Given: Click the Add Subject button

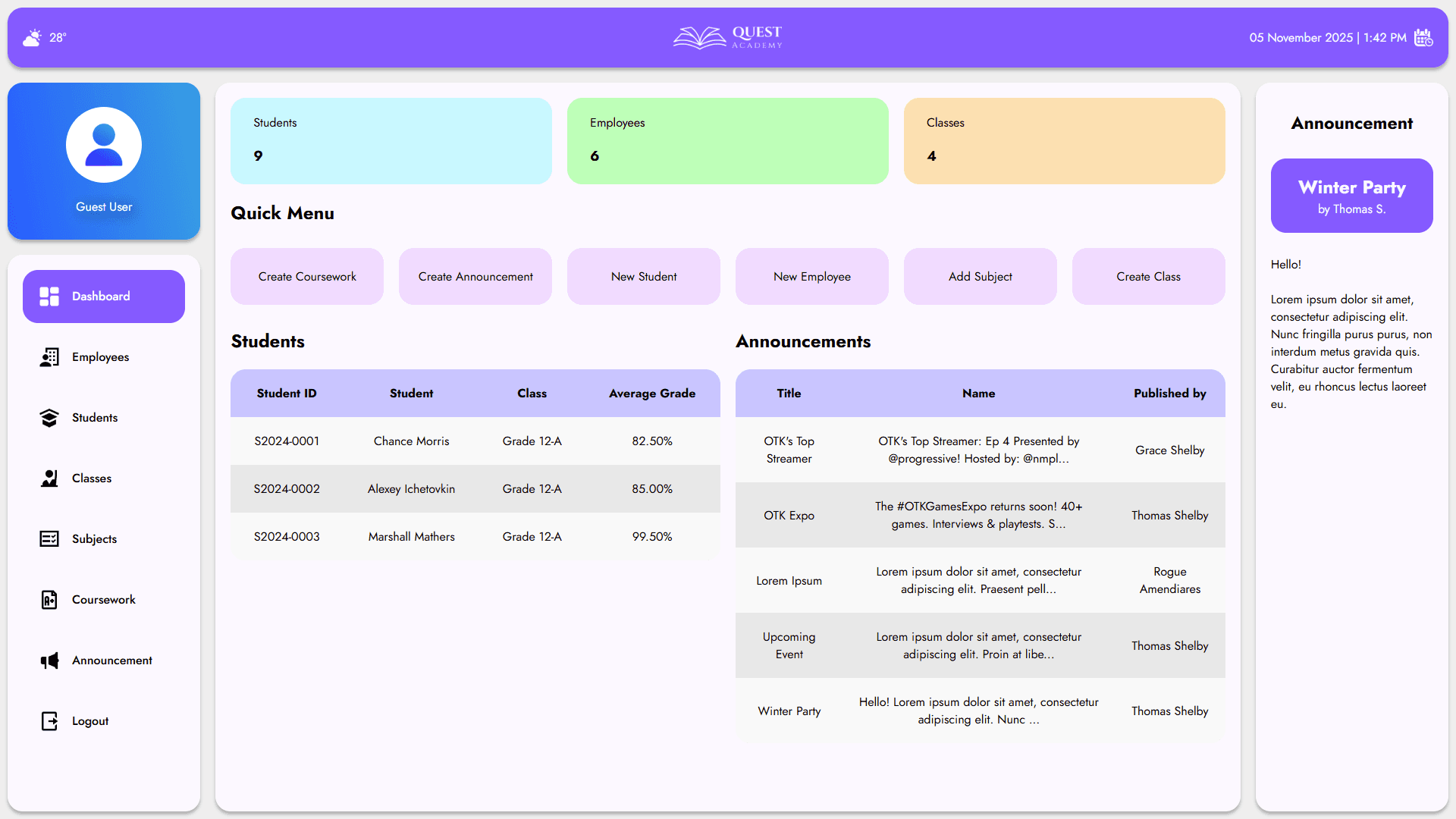Looking at the screenshot, I should click(980, 277).
